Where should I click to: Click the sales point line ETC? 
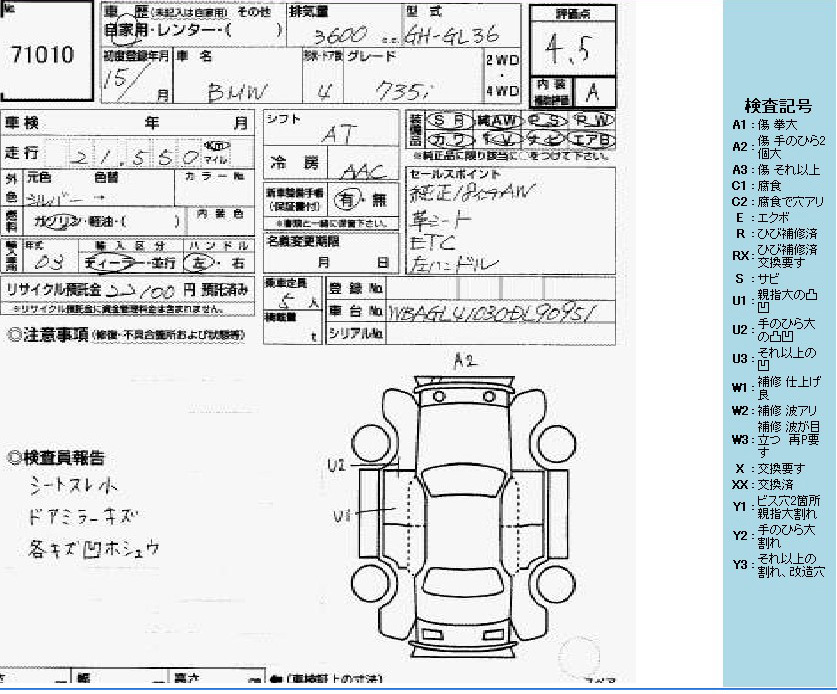432,243
